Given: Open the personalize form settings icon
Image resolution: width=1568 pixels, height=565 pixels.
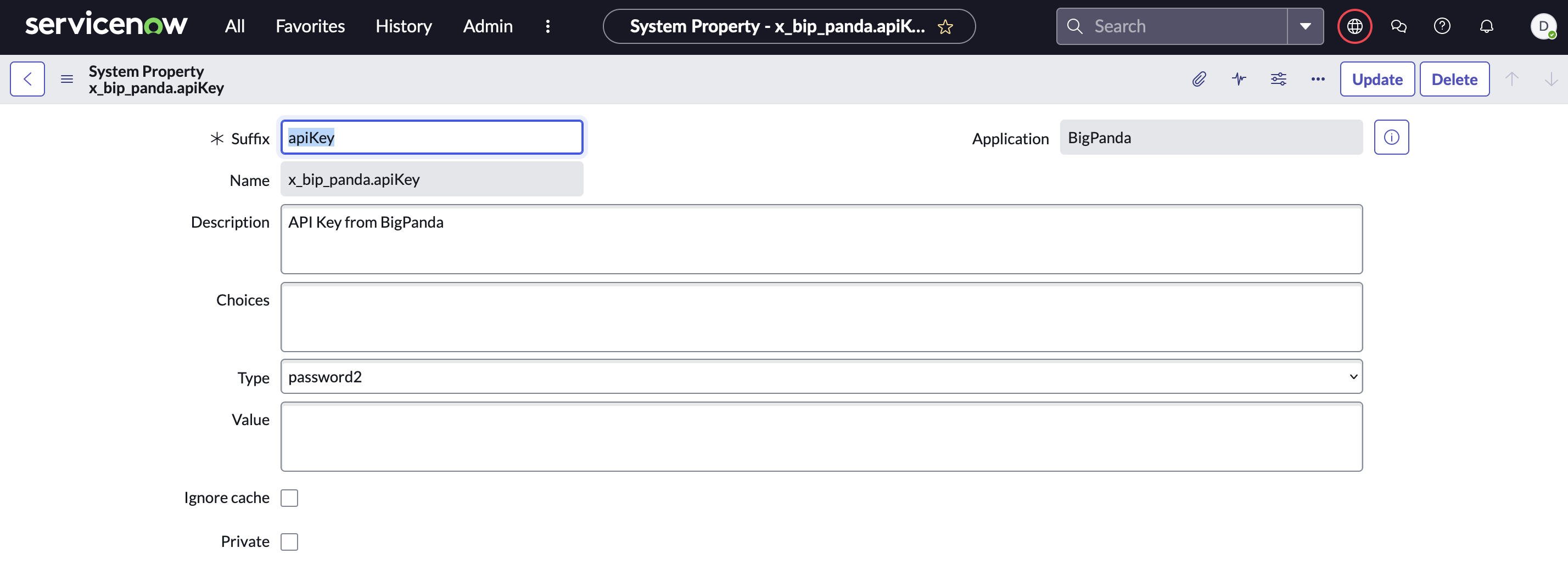Looking at the screenshot, I should [x=1278, y=79].
